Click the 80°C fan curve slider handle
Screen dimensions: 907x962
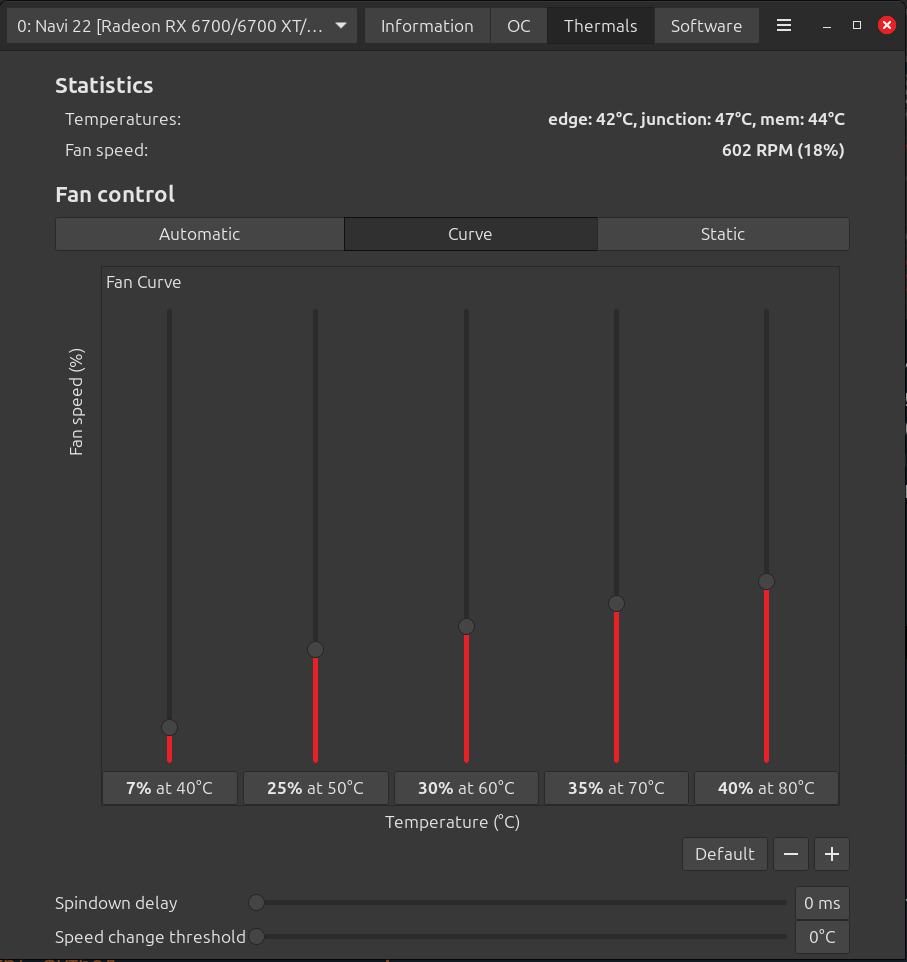click(x=766, y=582)
